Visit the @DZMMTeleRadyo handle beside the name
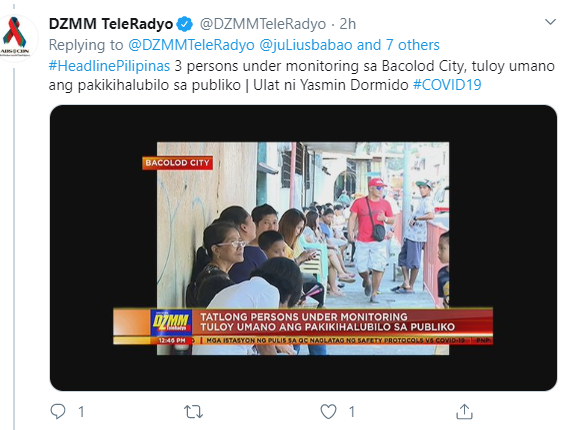Viewport: 573px width, 430px height. point(263,24)
